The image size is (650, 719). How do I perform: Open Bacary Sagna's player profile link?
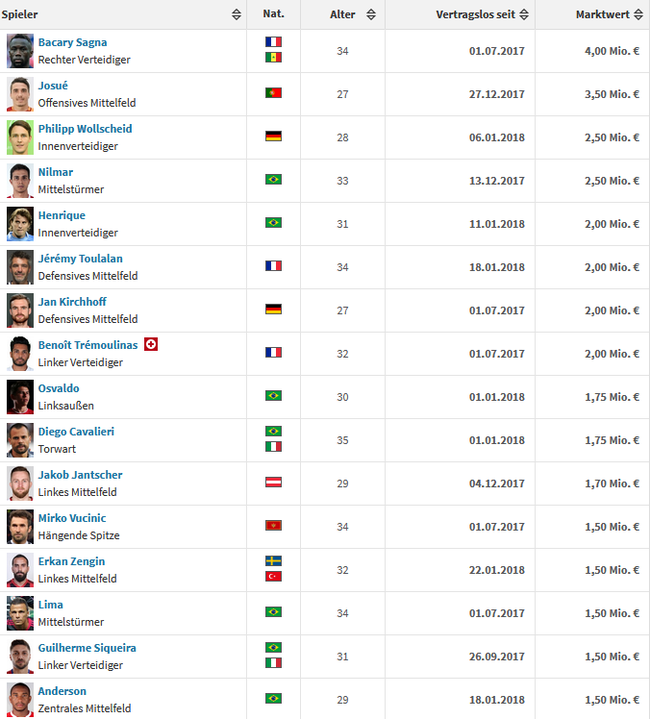72,42
